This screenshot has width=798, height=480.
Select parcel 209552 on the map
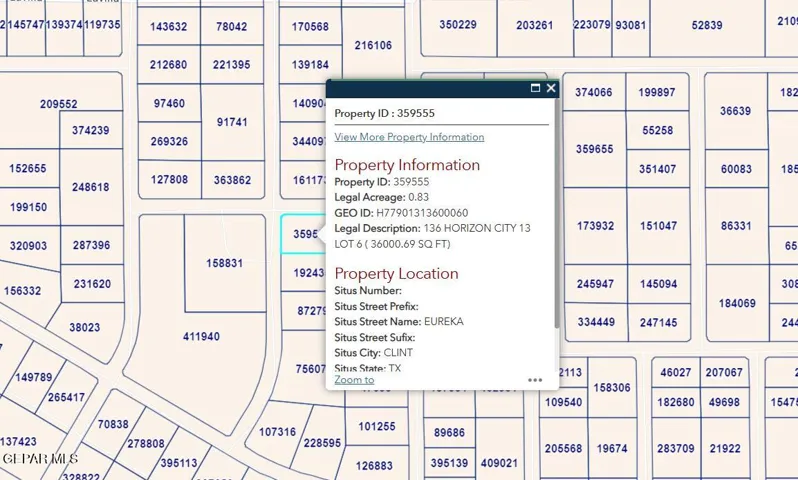[x=59, y=104]
